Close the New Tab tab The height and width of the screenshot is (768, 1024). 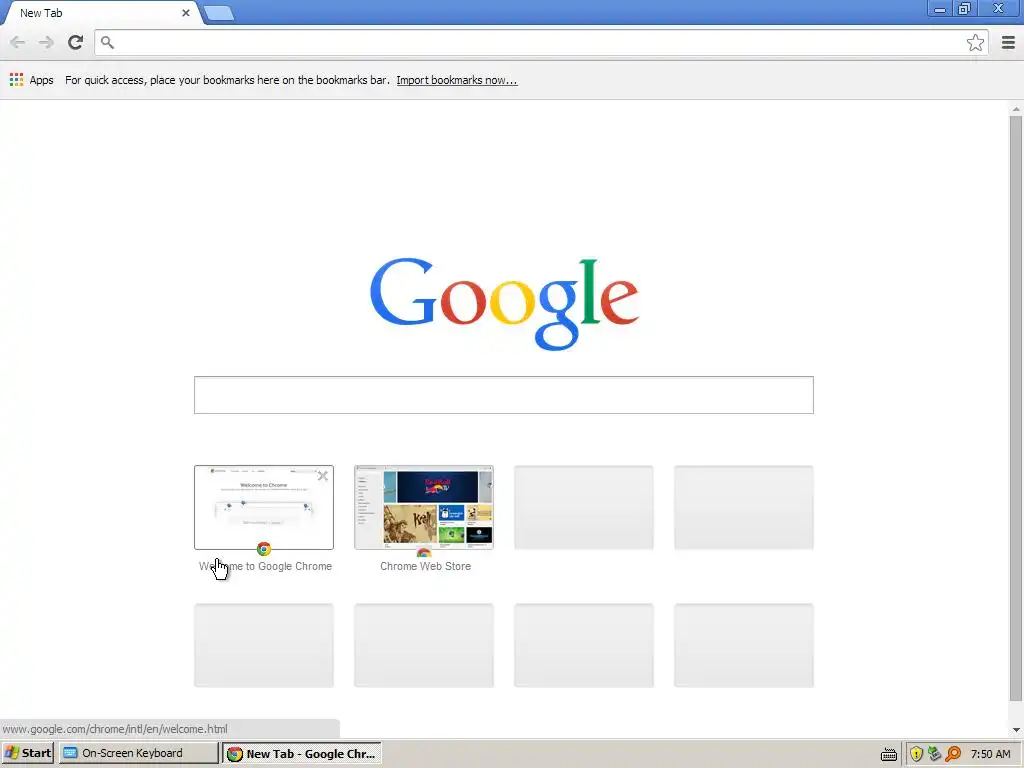click(x=185, y=12)
